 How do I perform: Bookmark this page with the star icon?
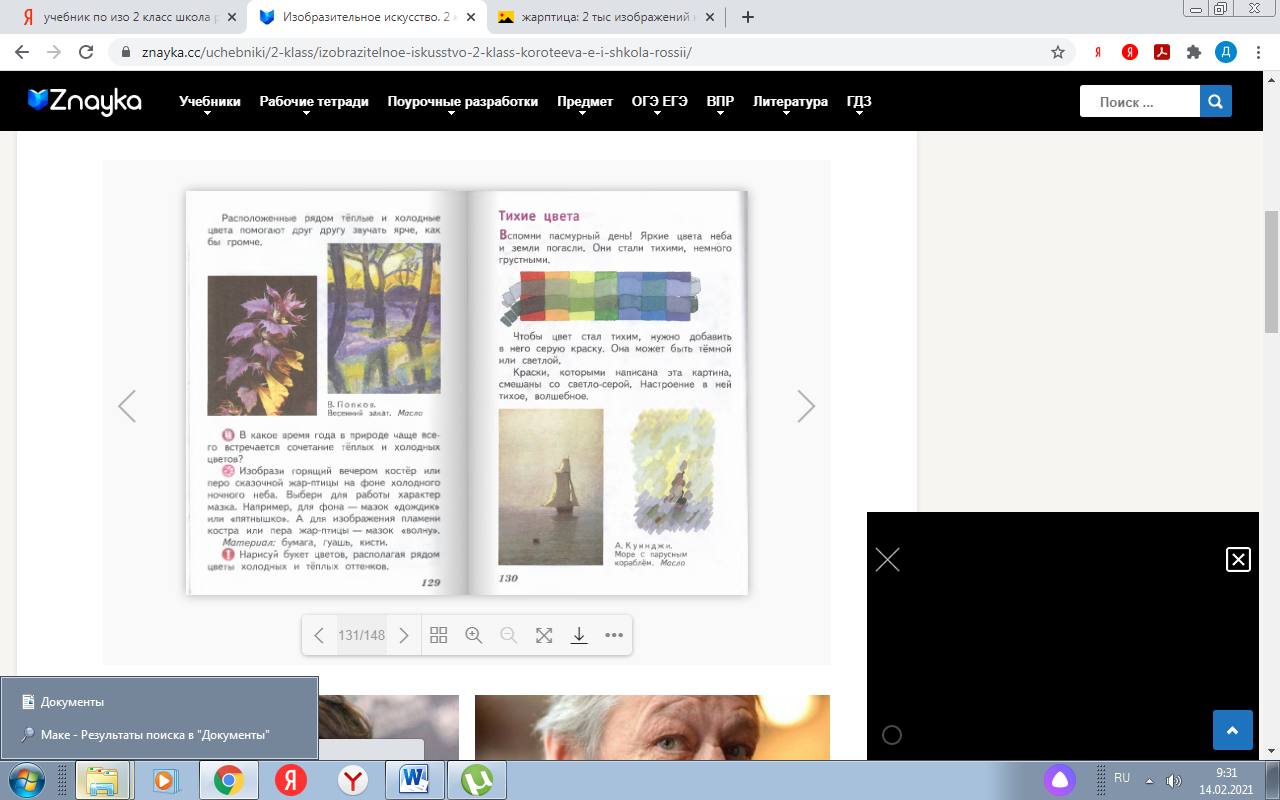pyautogui.click(x=1057, y=52)
